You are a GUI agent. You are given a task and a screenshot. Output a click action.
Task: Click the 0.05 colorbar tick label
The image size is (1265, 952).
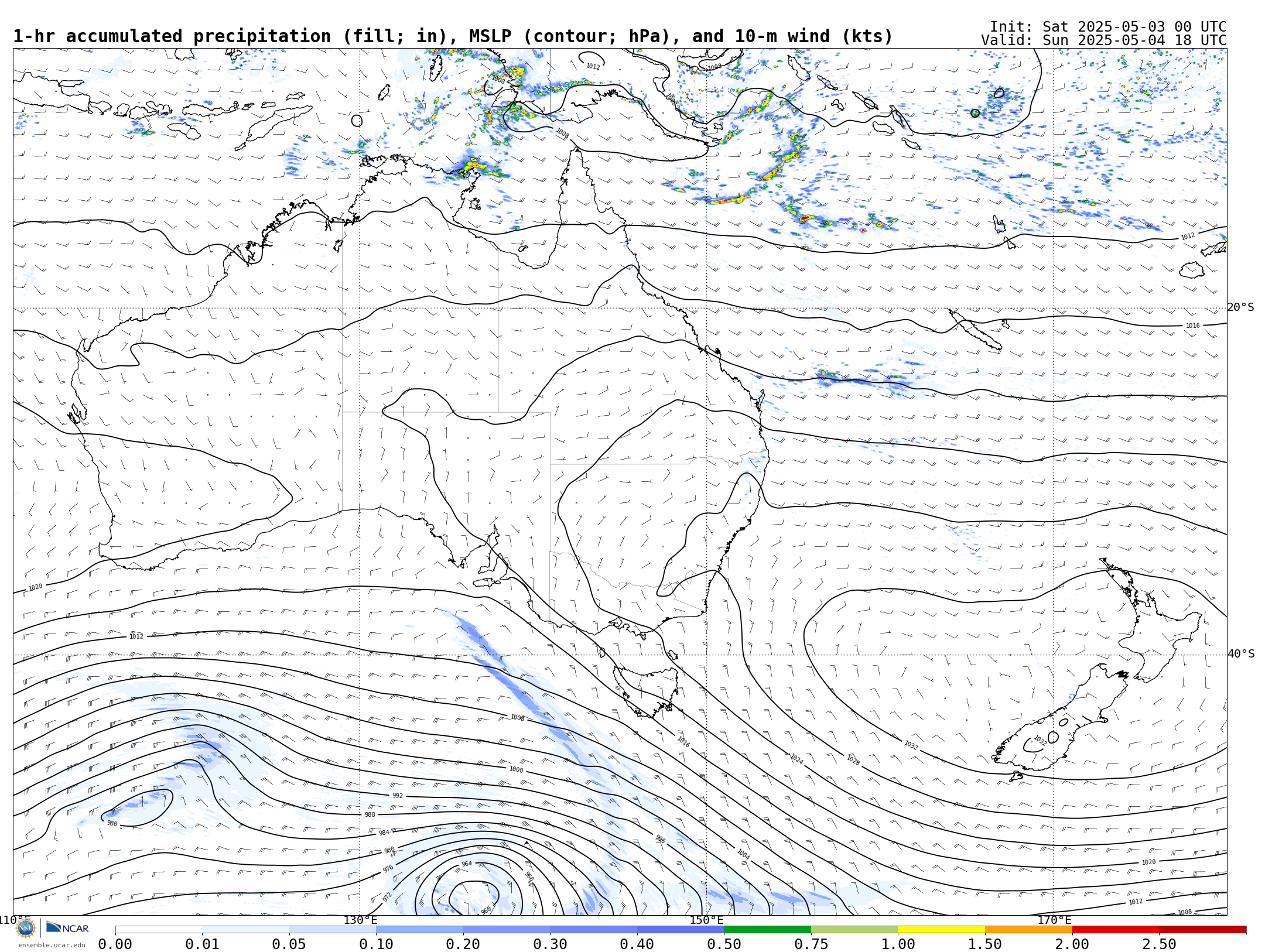tap(289, 944)
